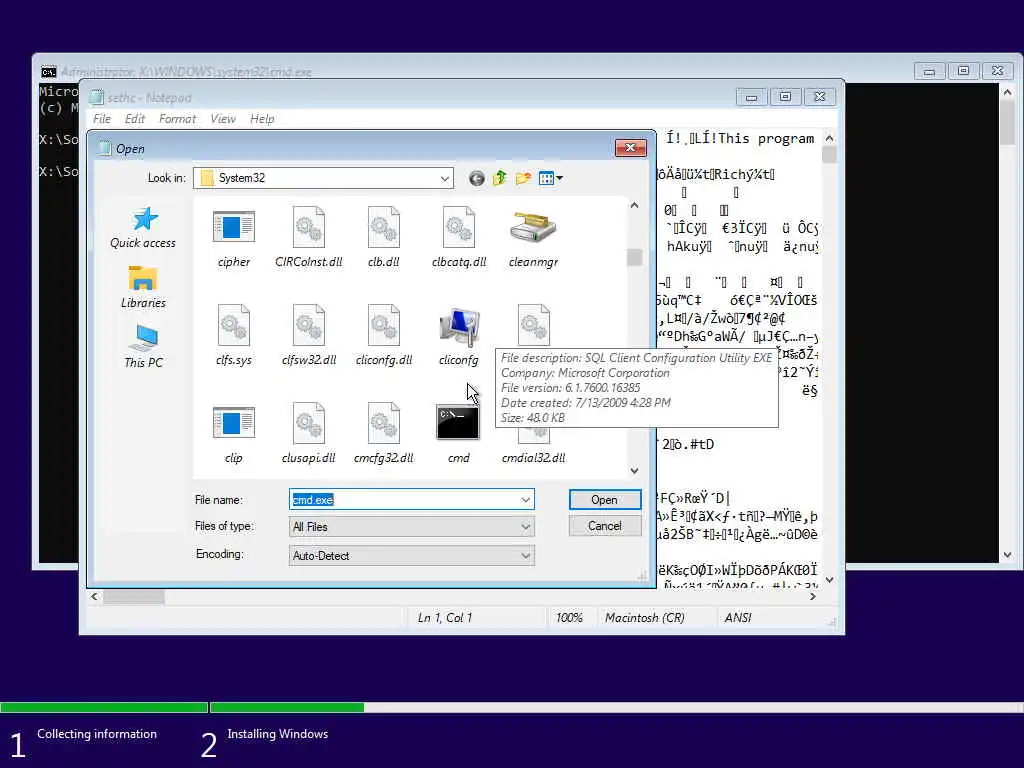Select the cmdial32.dll file
This screenshot has height=768, width=1024.
point(533,449)
